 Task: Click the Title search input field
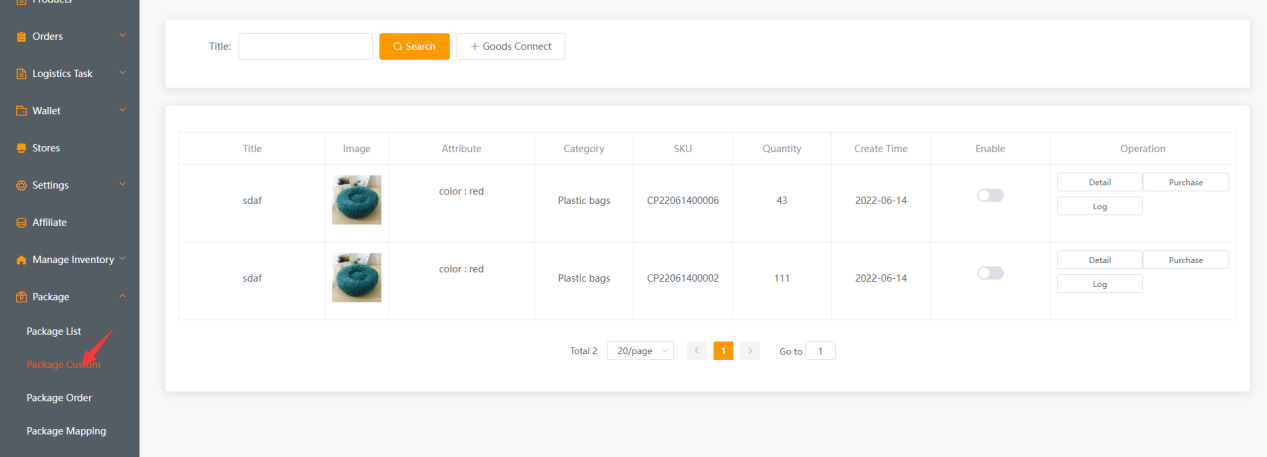coord(305,47)
